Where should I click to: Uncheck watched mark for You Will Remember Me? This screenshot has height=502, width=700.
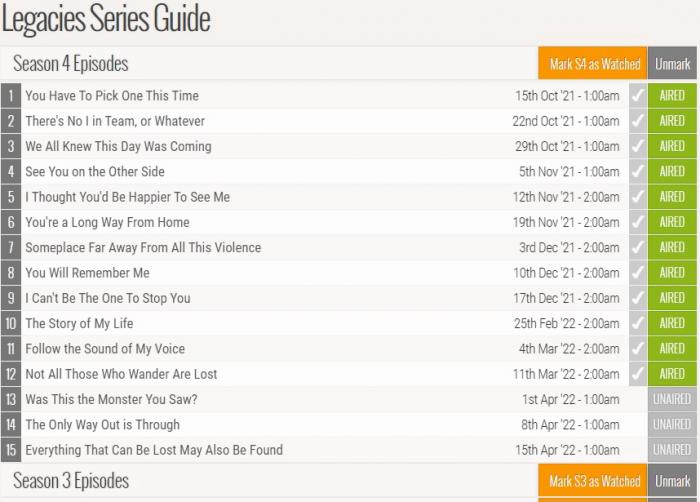click(638, 273)
